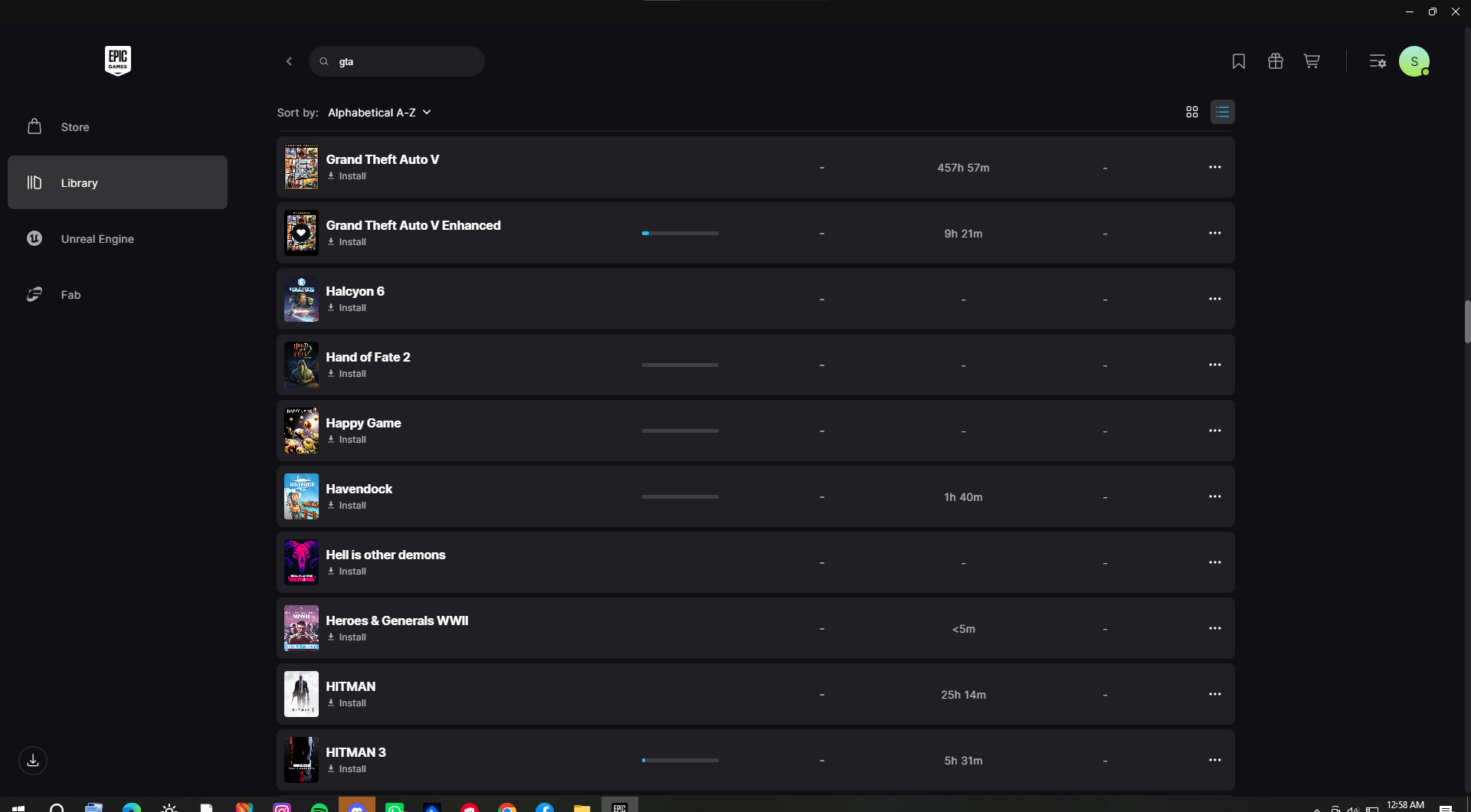Open more options for HITMAN 3
Screen dimensions: 1471x812
[1215, 760]
